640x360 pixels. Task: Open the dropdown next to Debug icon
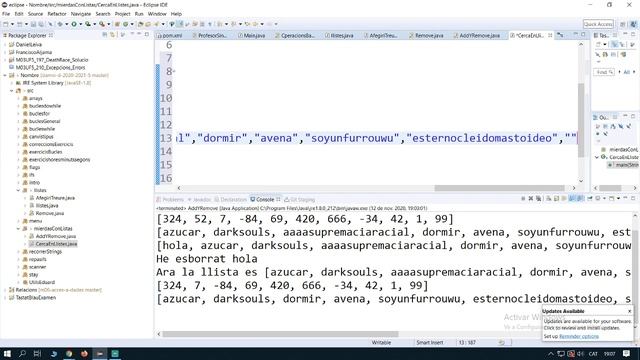point(67,24)
